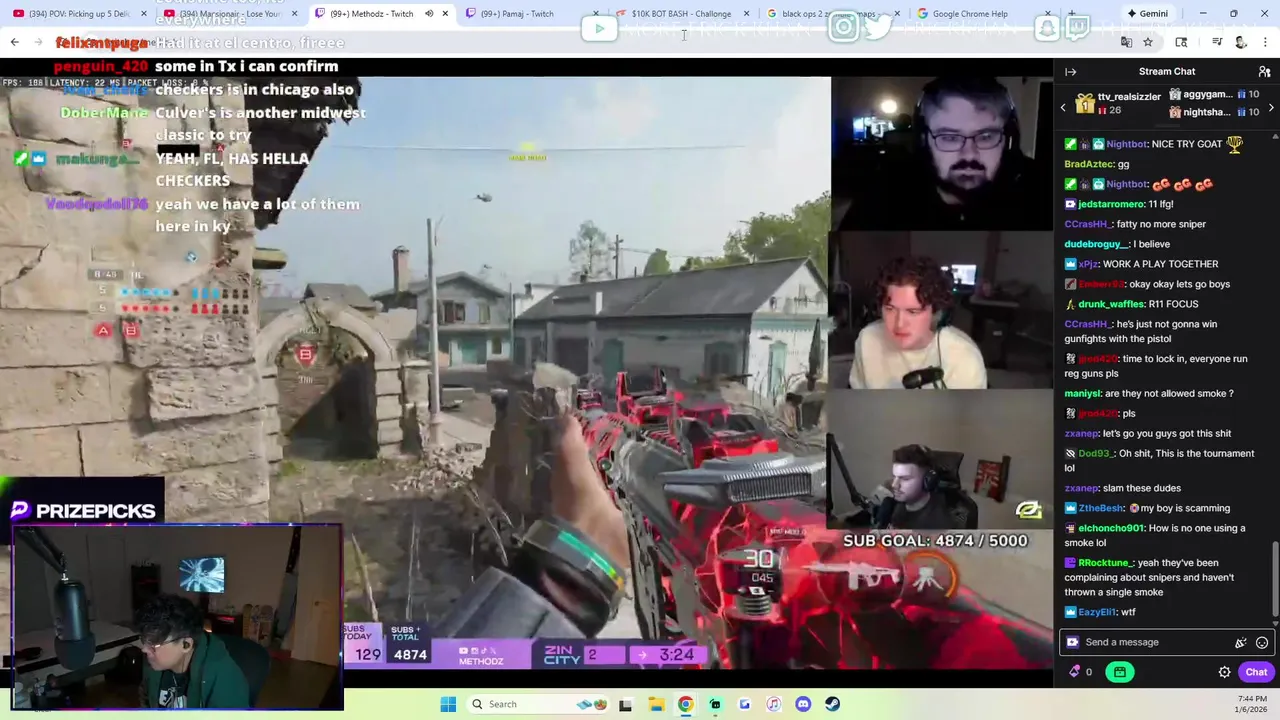Switch to the POV: Picking up 5 Deli tab

coord(78,14)
